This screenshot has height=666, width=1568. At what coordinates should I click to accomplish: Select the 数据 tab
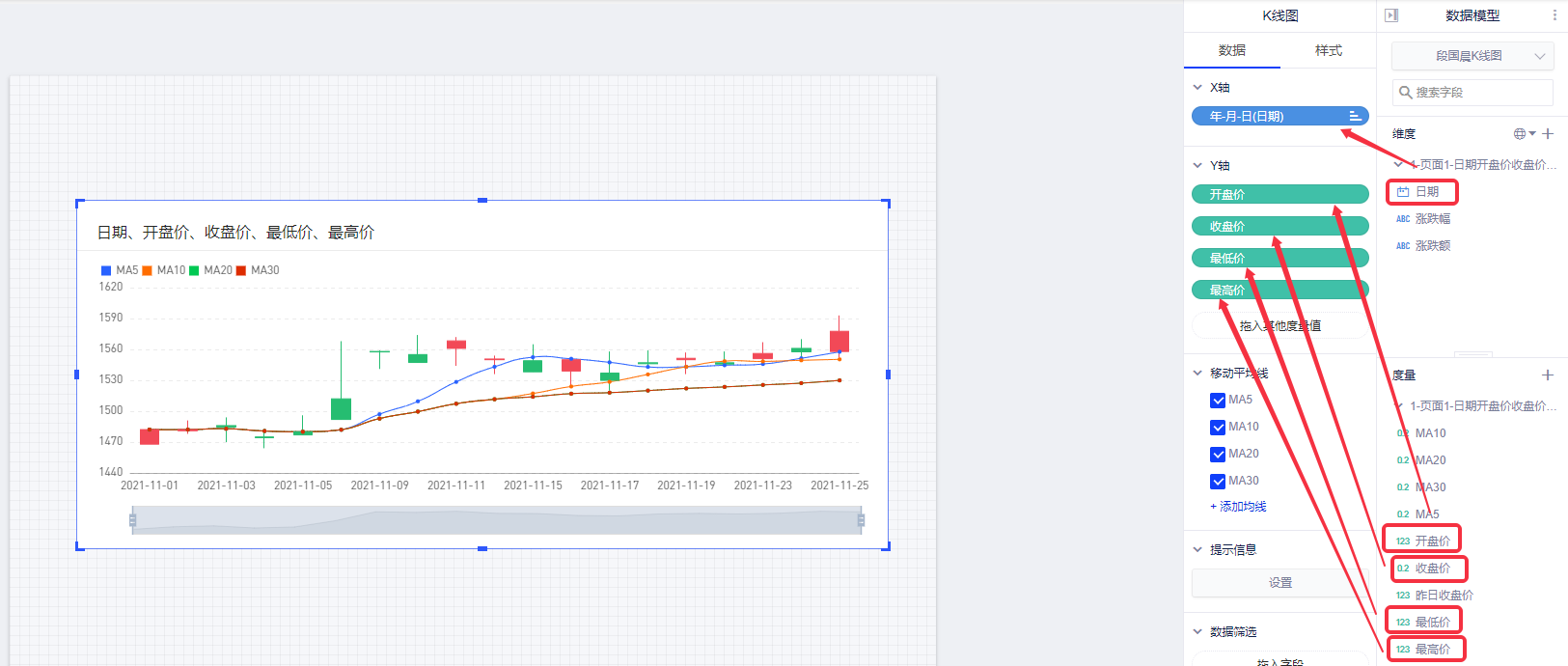point(1231,50)
